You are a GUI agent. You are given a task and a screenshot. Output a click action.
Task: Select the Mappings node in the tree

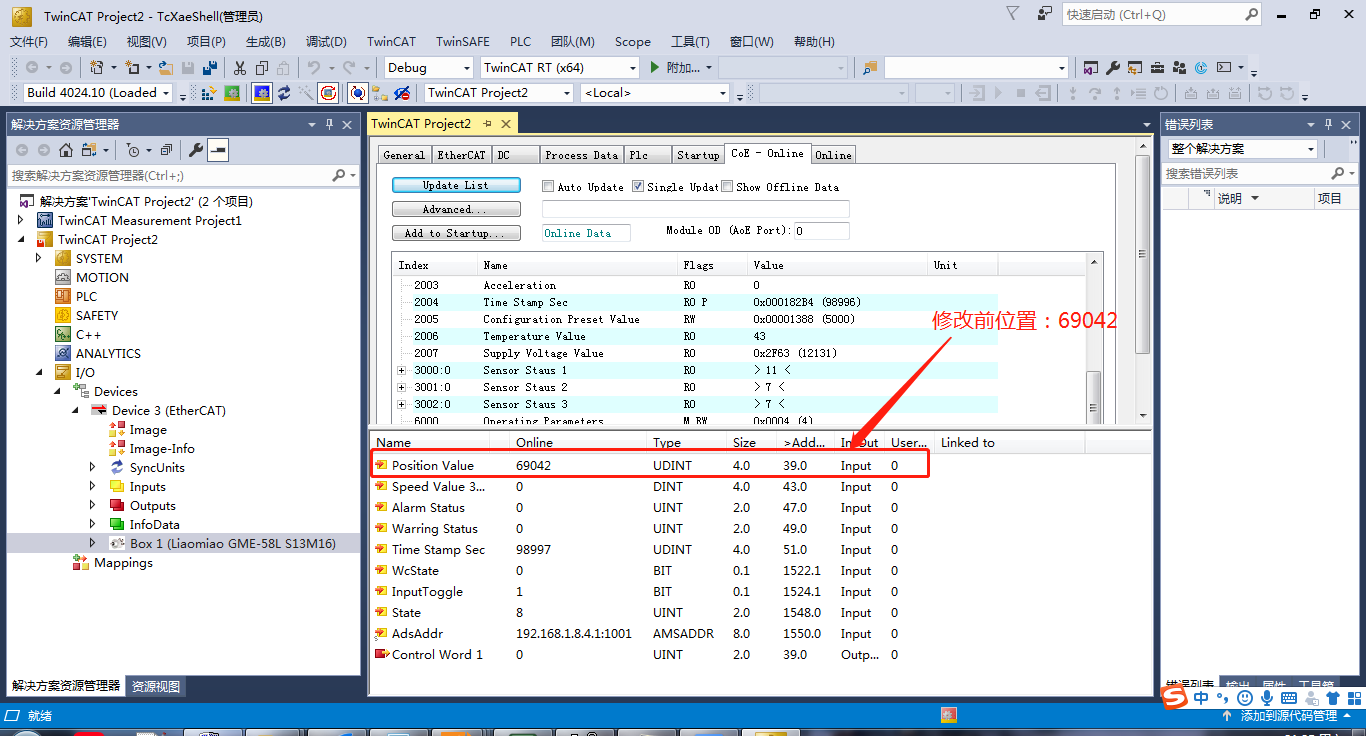(123, 563)
